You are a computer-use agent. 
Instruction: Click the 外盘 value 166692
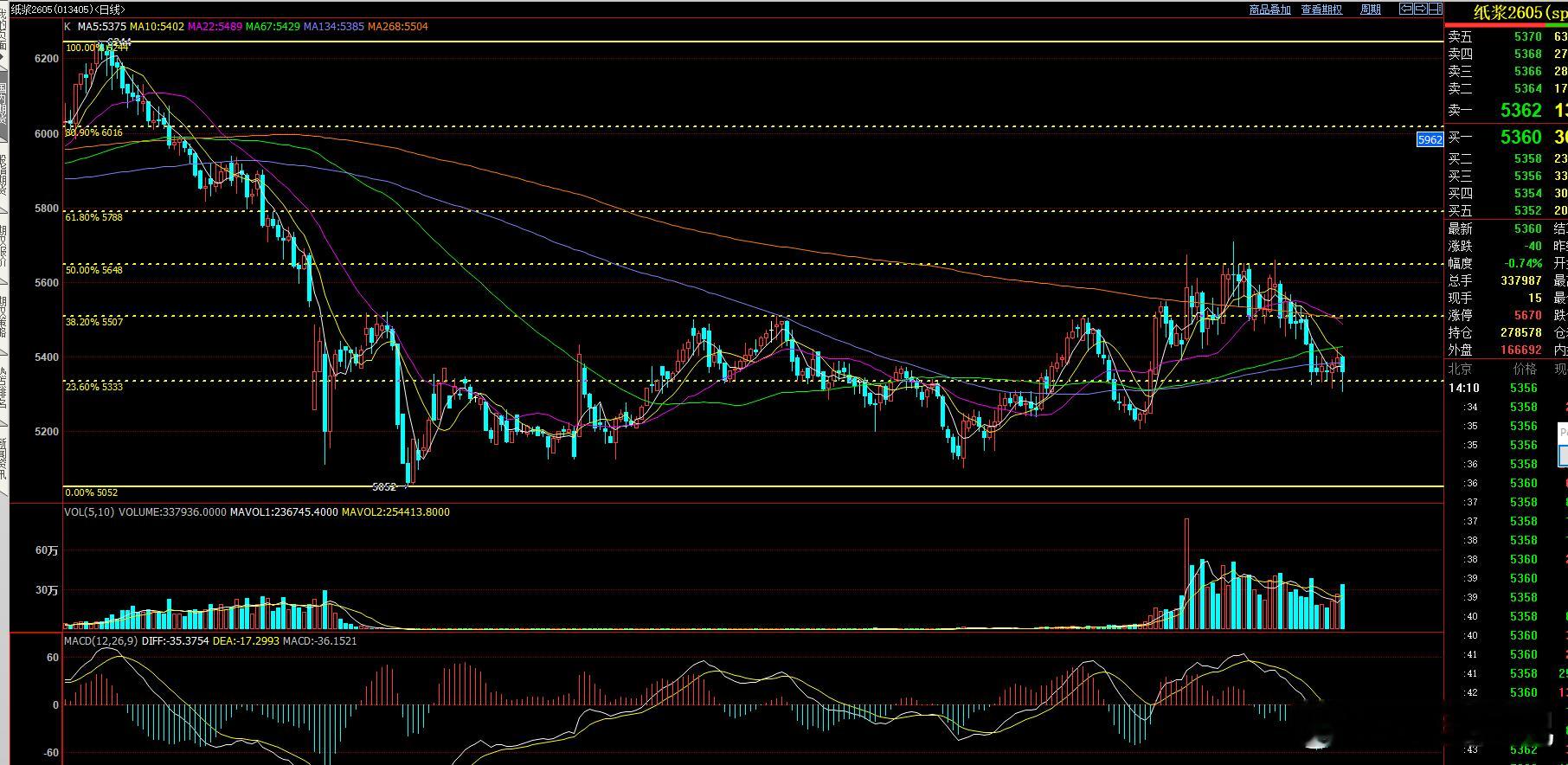tap(1521, 350)
